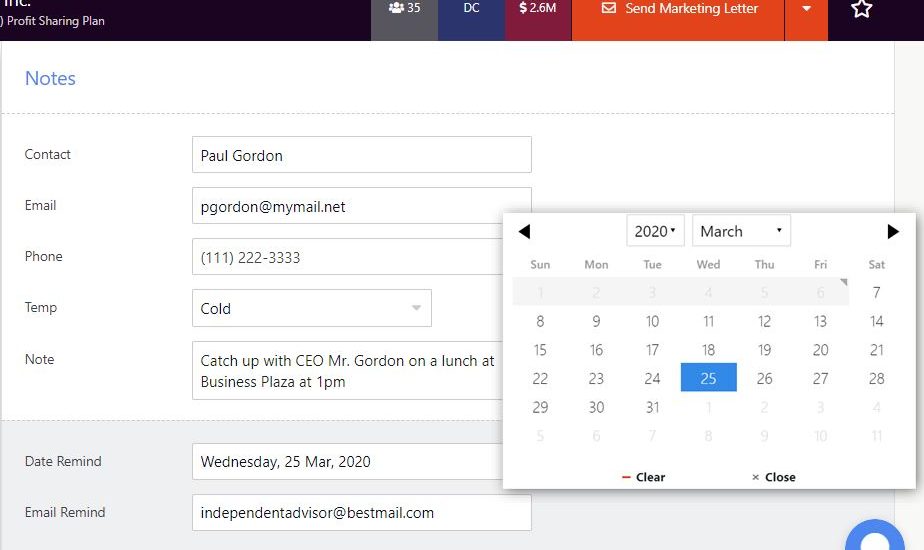Clear the selected calendar date
This screenshot has width=924, height=550.
pyautogui.click(x=643, y=477)
